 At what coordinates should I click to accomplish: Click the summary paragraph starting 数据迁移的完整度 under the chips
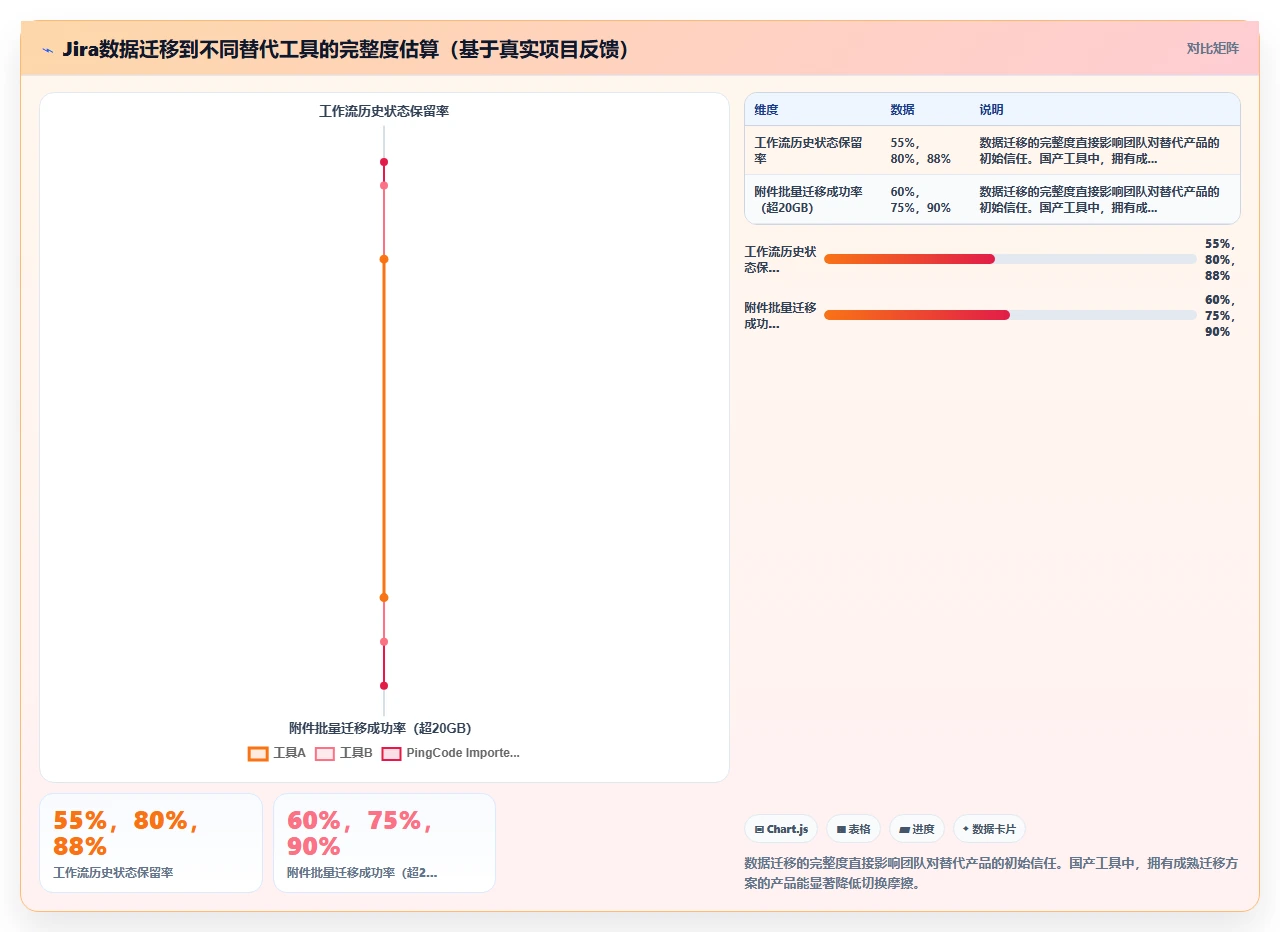click(x=992, y=873)
